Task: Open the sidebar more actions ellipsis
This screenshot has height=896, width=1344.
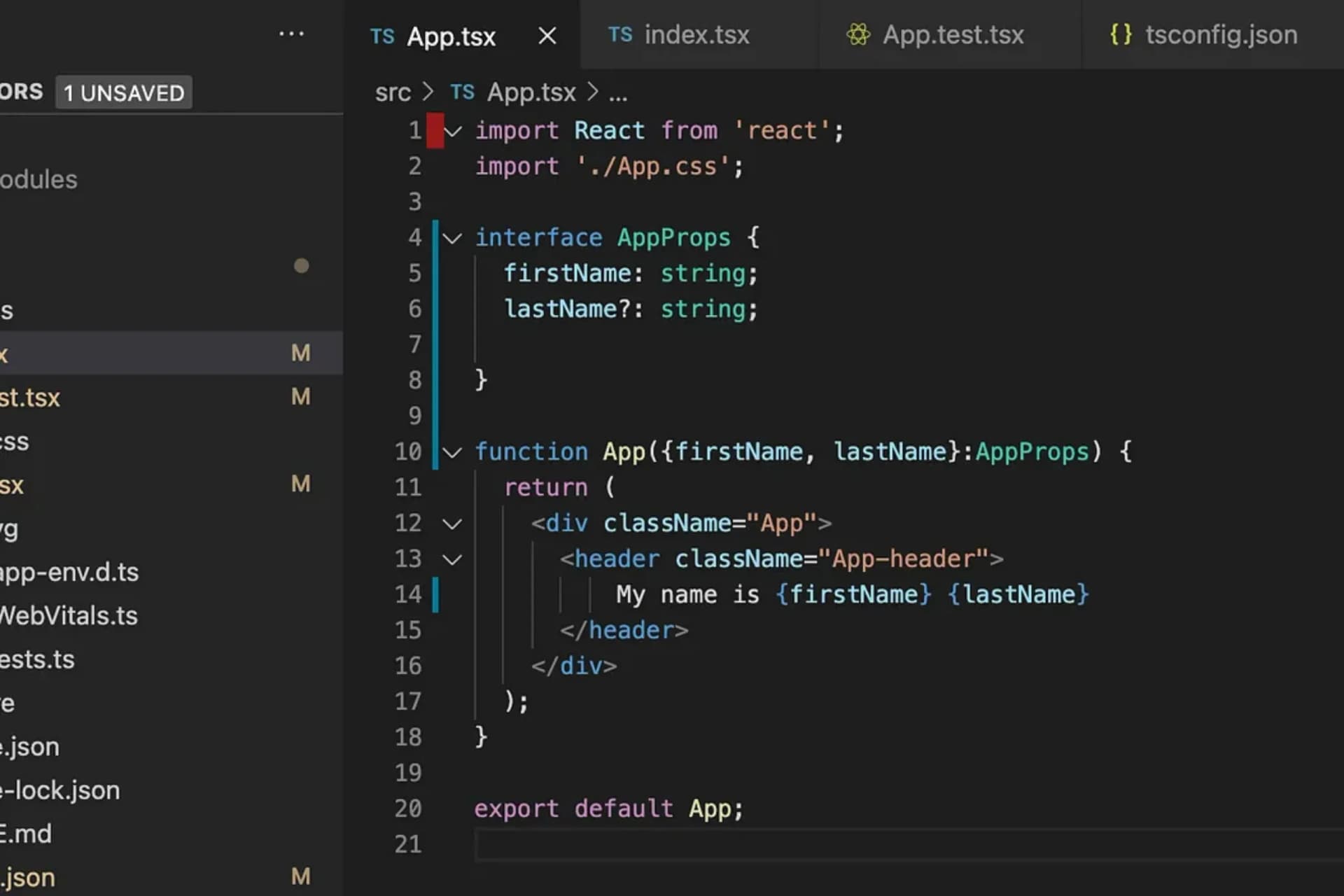Action: point(291,34)
